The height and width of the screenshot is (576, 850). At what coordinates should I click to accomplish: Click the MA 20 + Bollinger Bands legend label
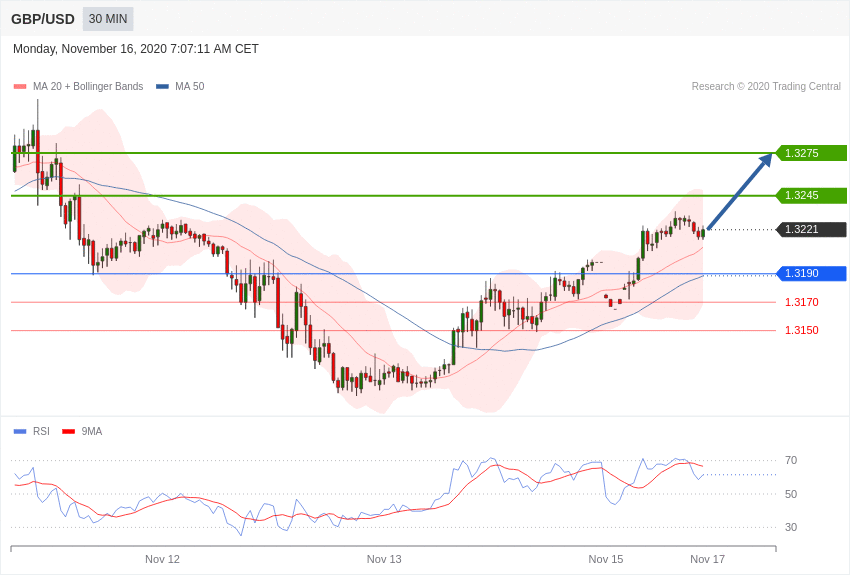click(x=88, y=87)
